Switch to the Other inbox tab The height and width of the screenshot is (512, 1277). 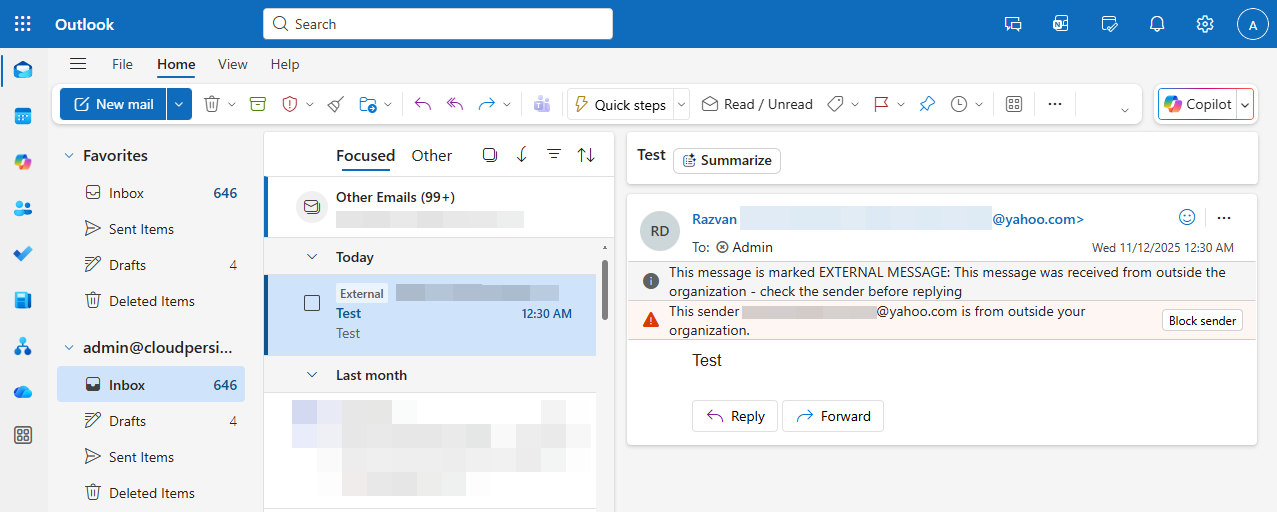431,155
